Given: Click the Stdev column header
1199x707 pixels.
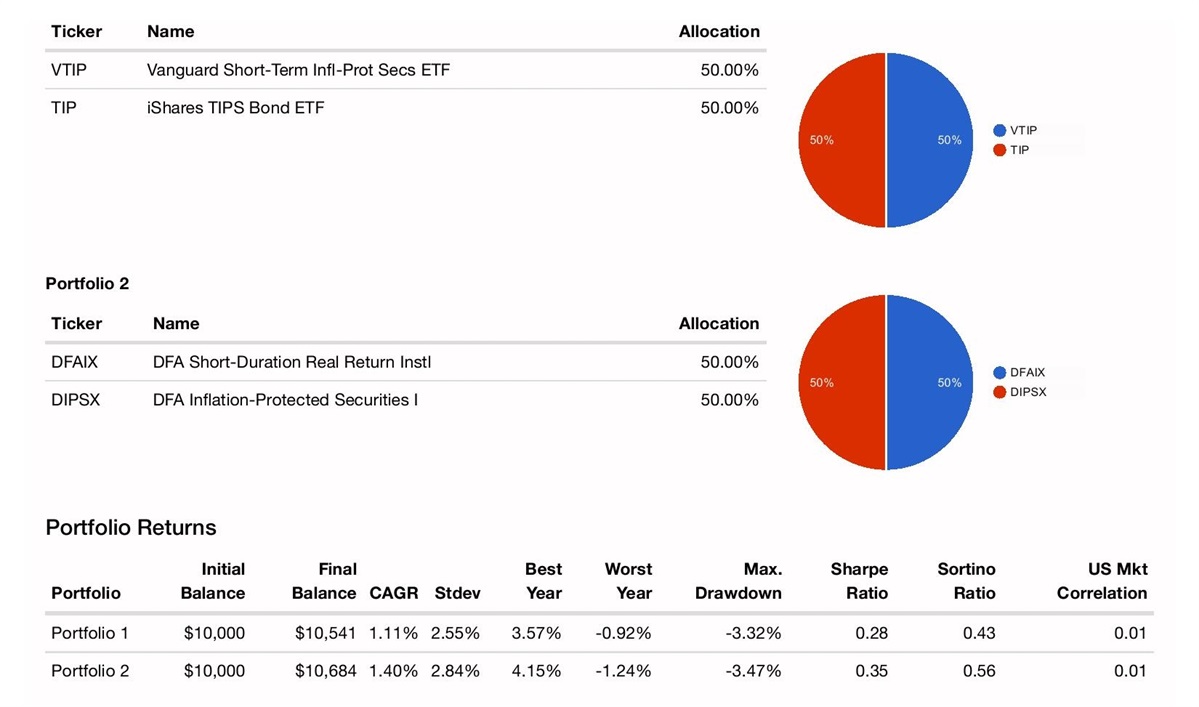Looking at the screenshot, I should click(x=457, y=593).
